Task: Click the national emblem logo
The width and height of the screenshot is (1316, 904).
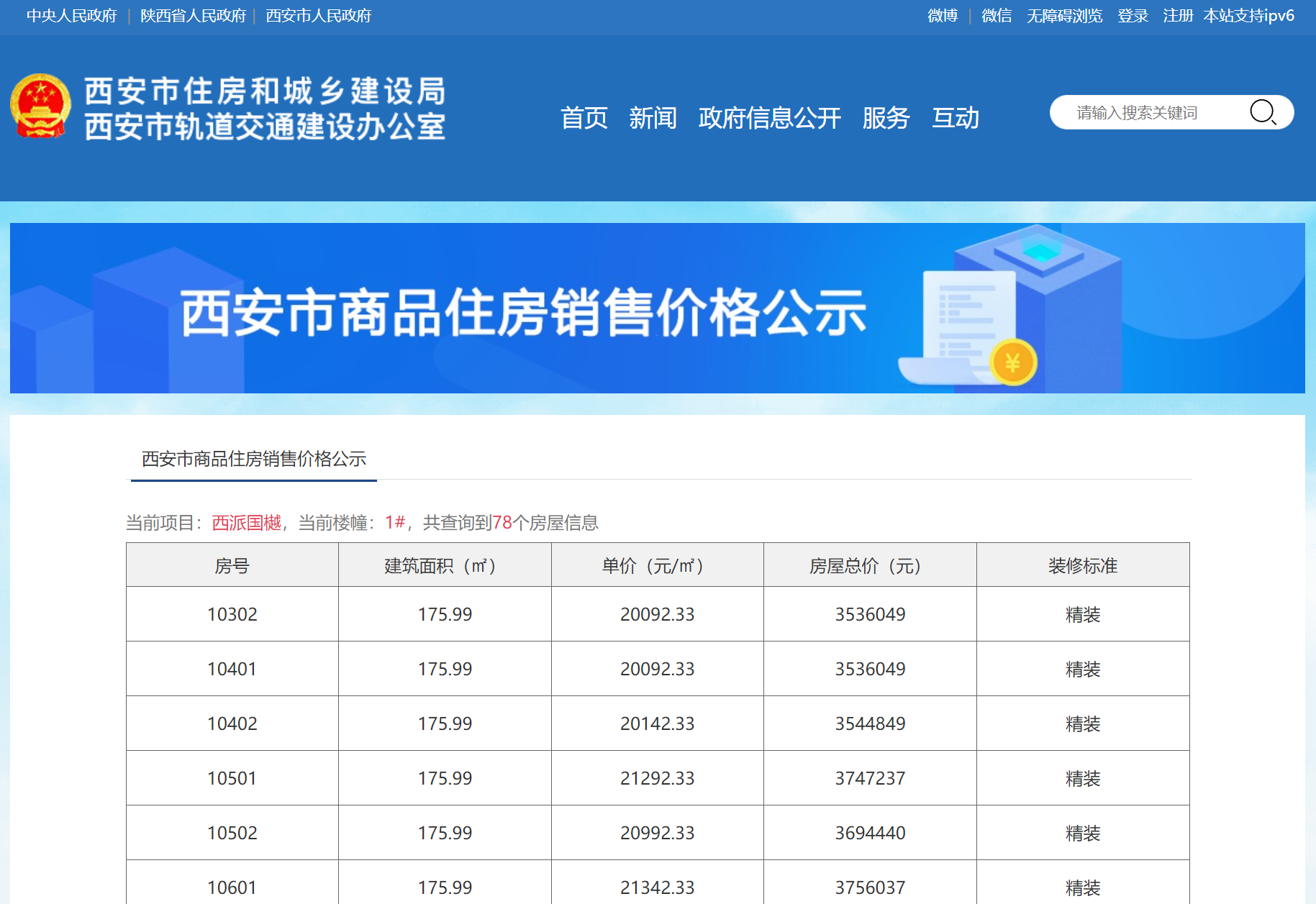Action: 40,106
